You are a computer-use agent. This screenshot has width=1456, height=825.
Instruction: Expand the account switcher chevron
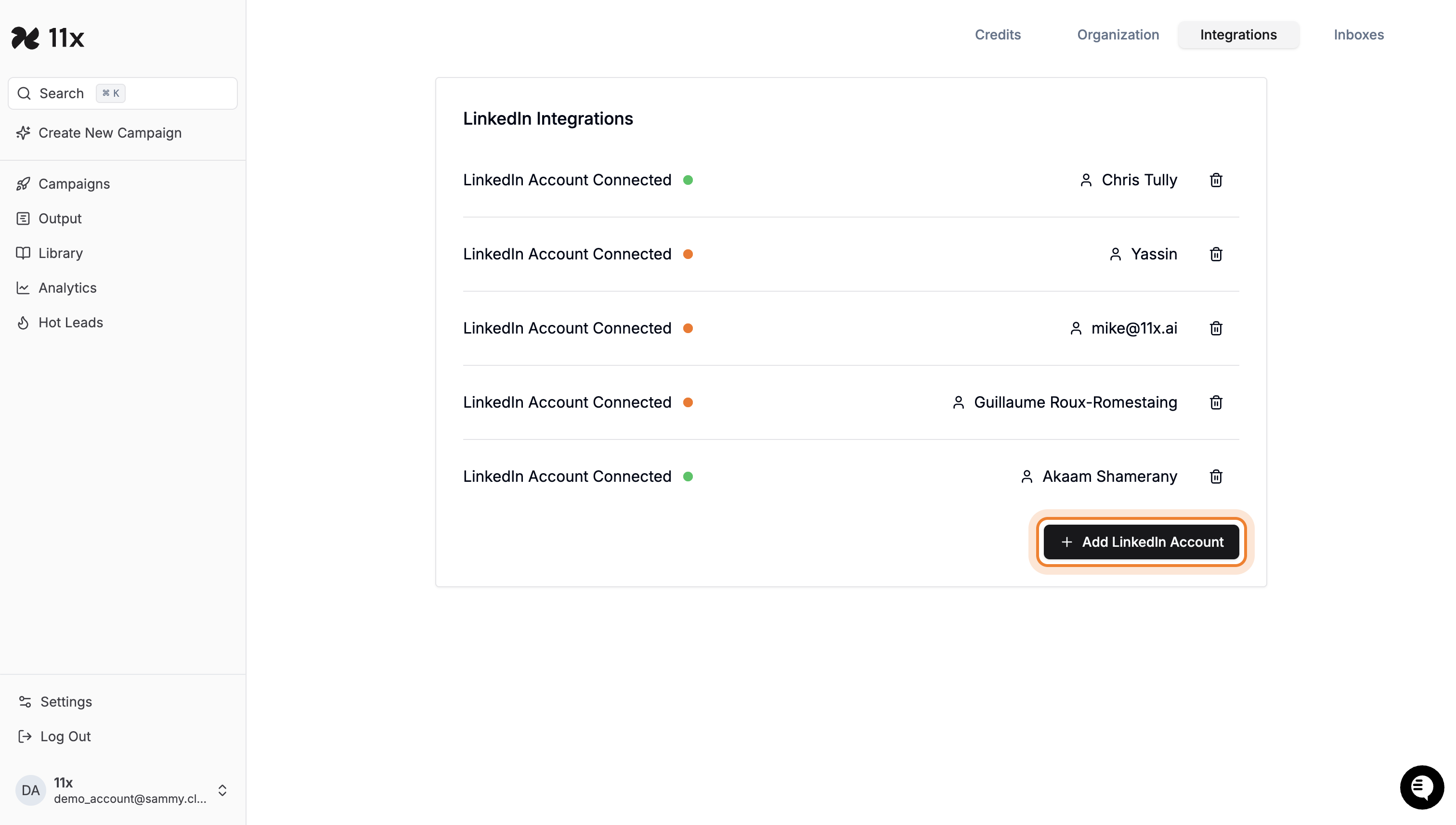222,790
